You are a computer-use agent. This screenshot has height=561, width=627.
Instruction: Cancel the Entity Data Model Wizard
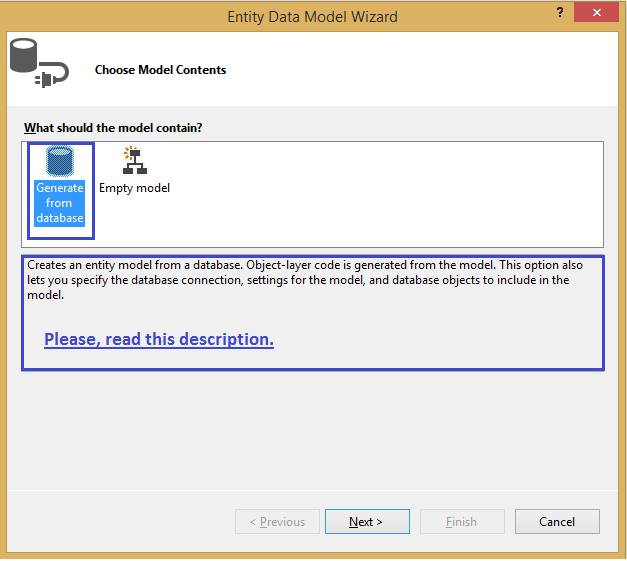point(557,521)
